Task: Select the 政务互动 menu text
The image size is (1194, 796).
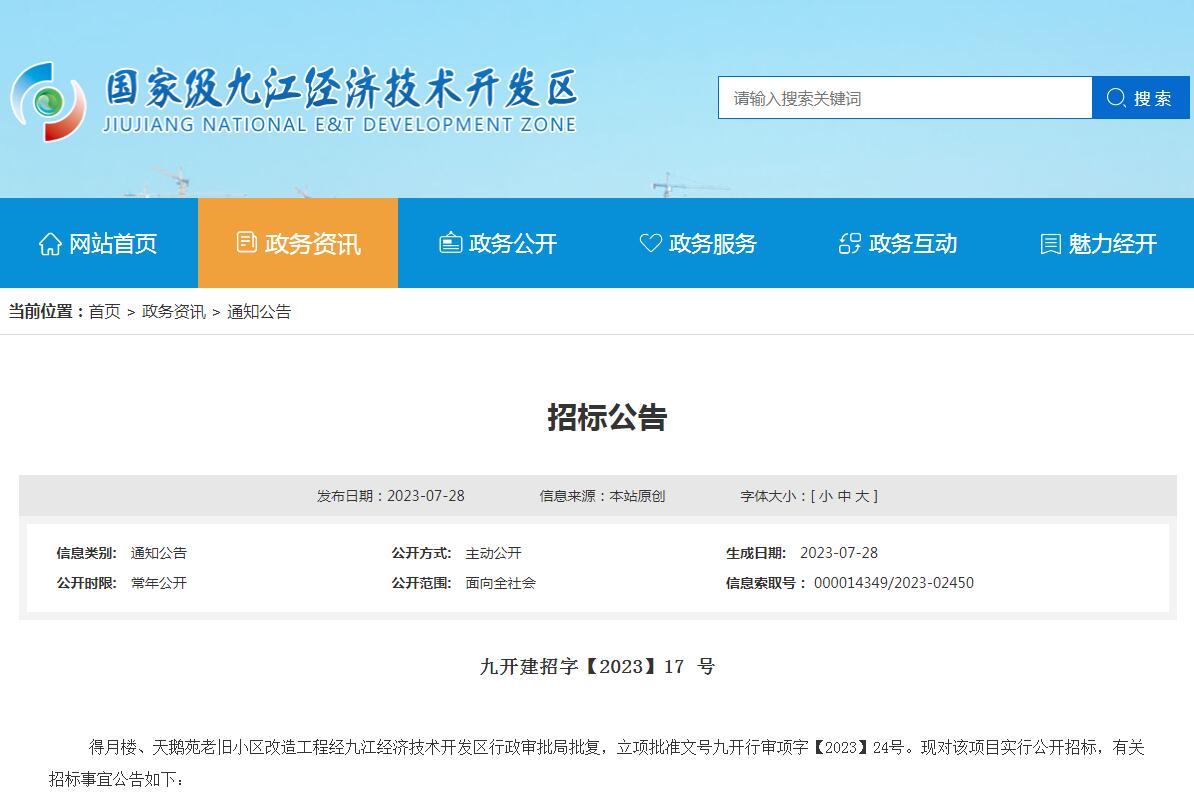Action: click(912, 244)
